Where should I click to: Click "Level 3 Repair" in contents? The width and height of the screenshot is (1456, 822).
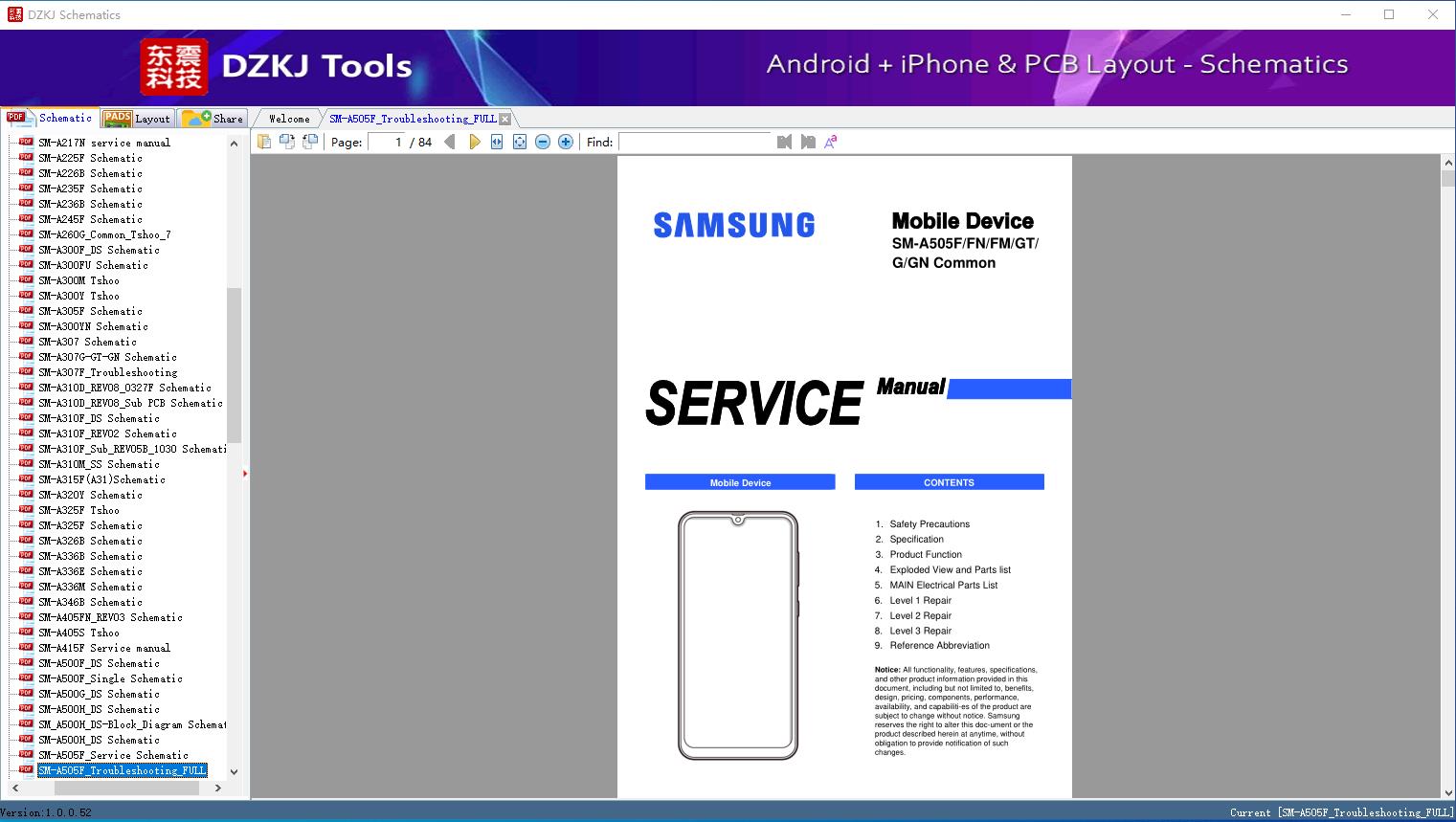tap(921, 632)
